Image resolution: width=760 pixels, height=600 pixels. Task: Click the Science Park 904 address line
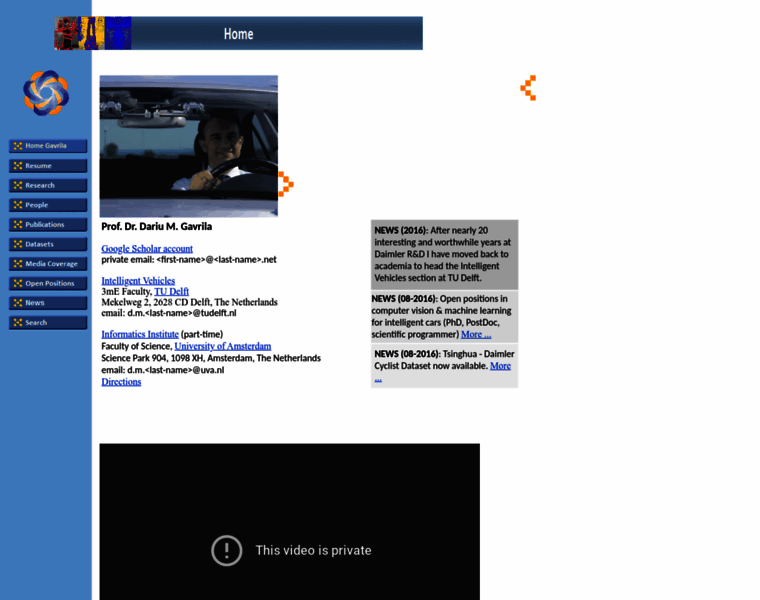(x=211, y=358)
